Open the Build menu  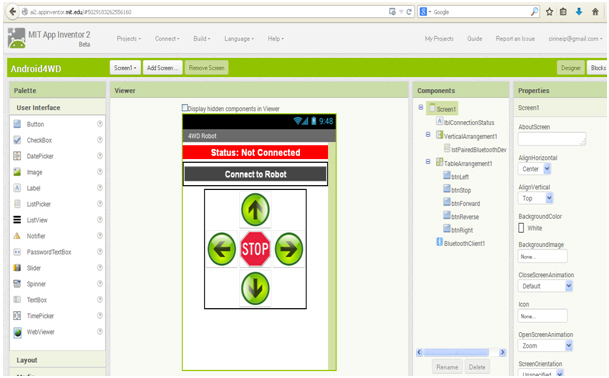click(x=202, y=39)
